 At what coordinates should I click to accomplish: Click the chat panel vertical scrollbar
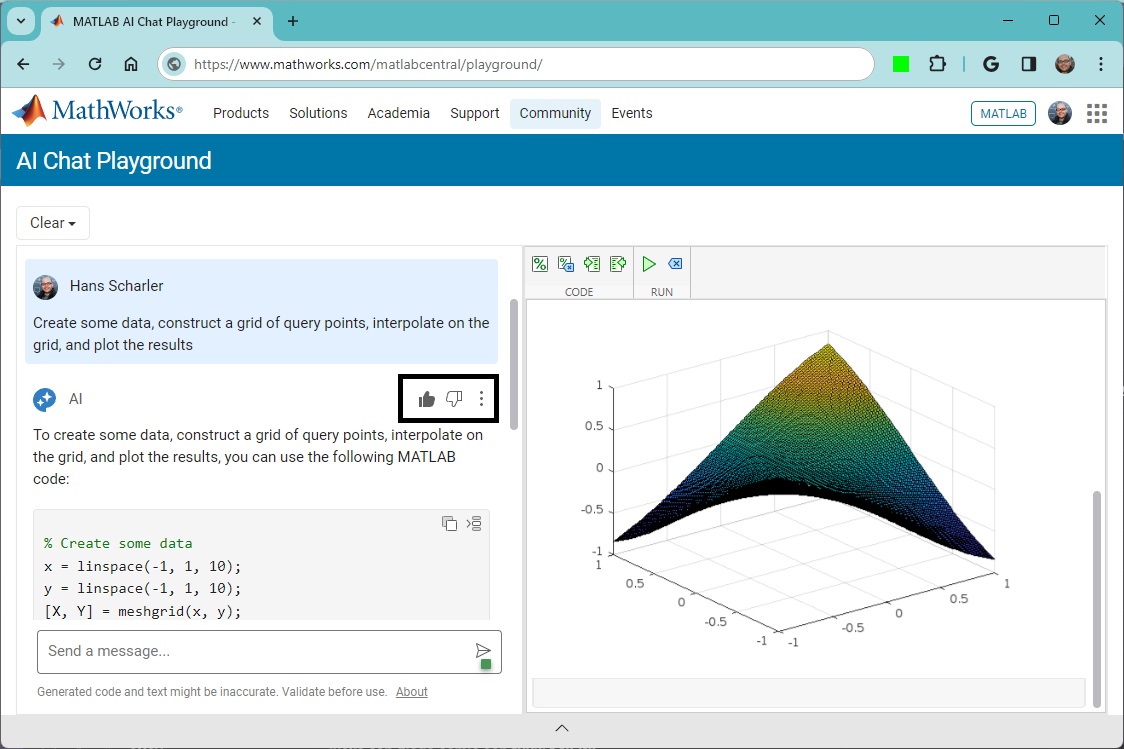(514, 365)
